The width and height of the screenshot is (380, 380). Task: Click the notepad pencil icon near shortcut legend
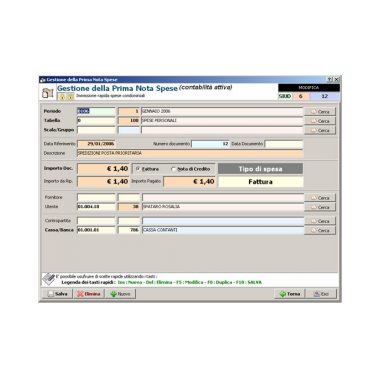point(49,279)
